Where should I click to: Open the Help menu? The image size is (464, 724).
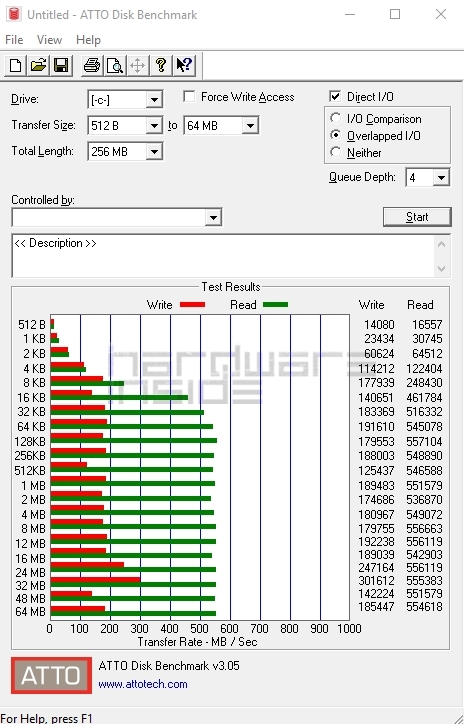click(88, 40)
